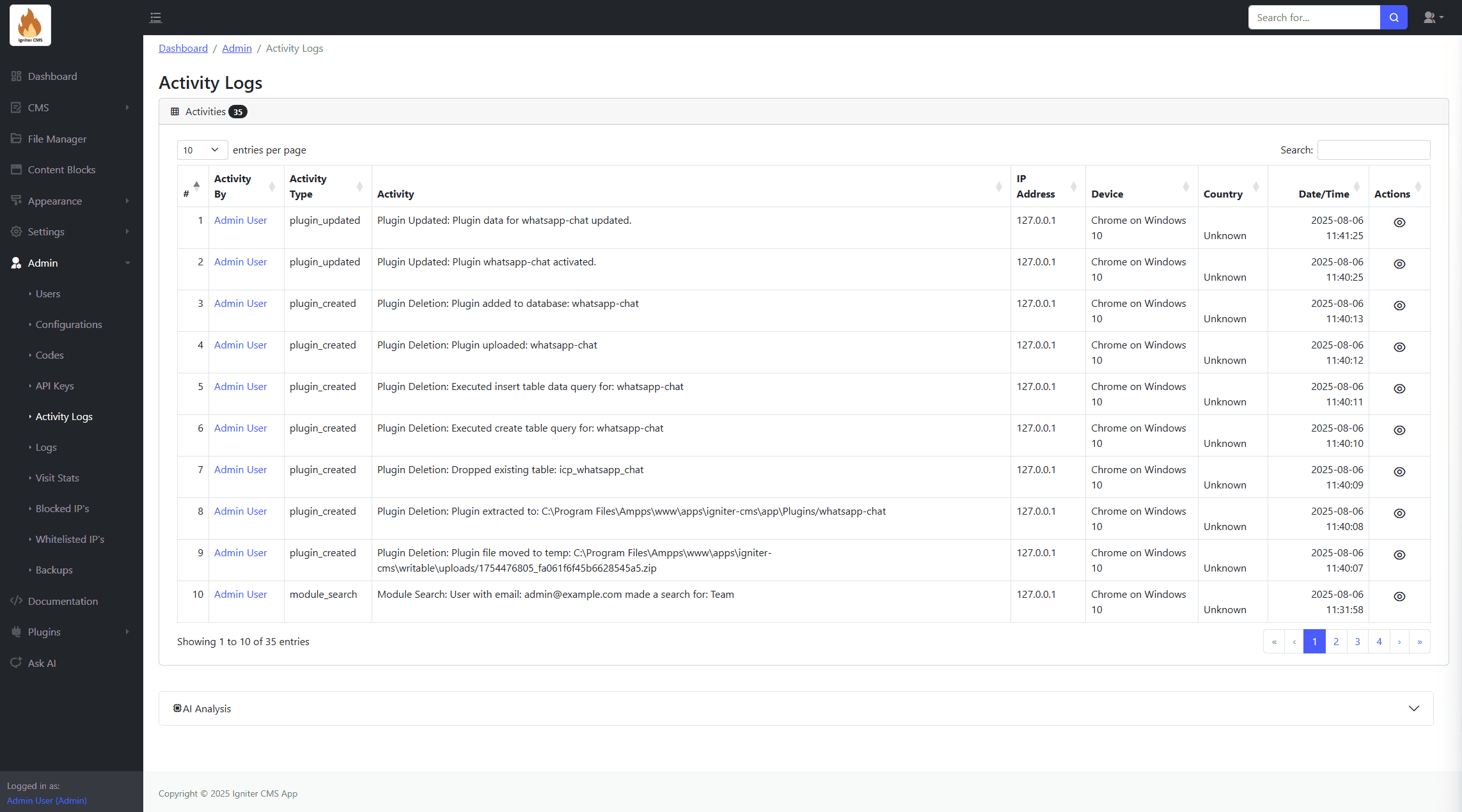
Task: Click the Dashboard sidebar icon
Action: pos(17,76)
